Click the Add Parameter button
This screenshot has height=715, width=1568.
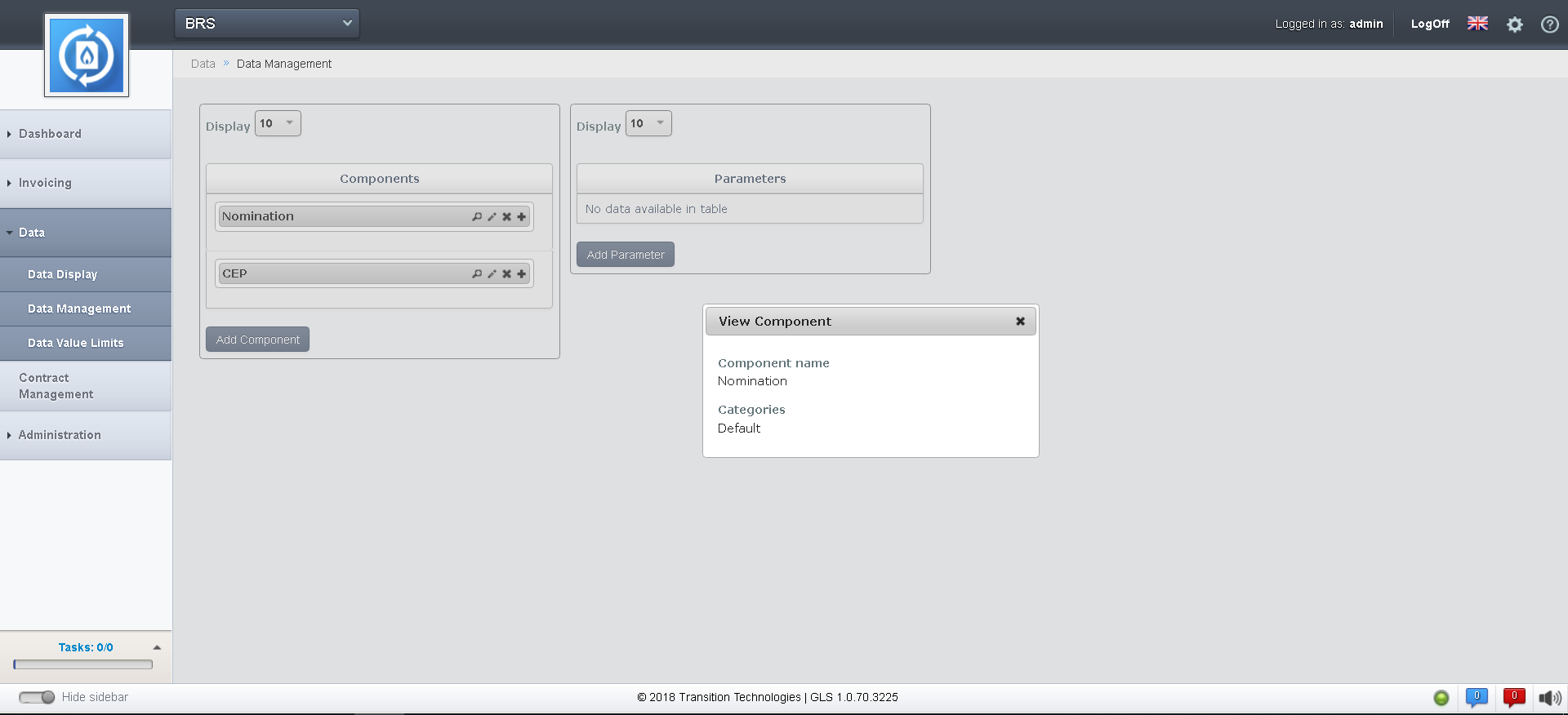[x=626, y=255]
